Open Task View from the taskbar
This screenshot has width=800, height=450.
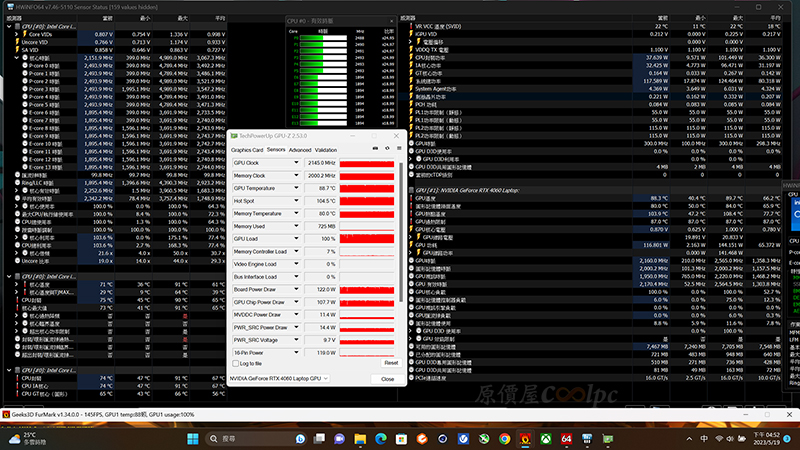(x=319, y=439)
